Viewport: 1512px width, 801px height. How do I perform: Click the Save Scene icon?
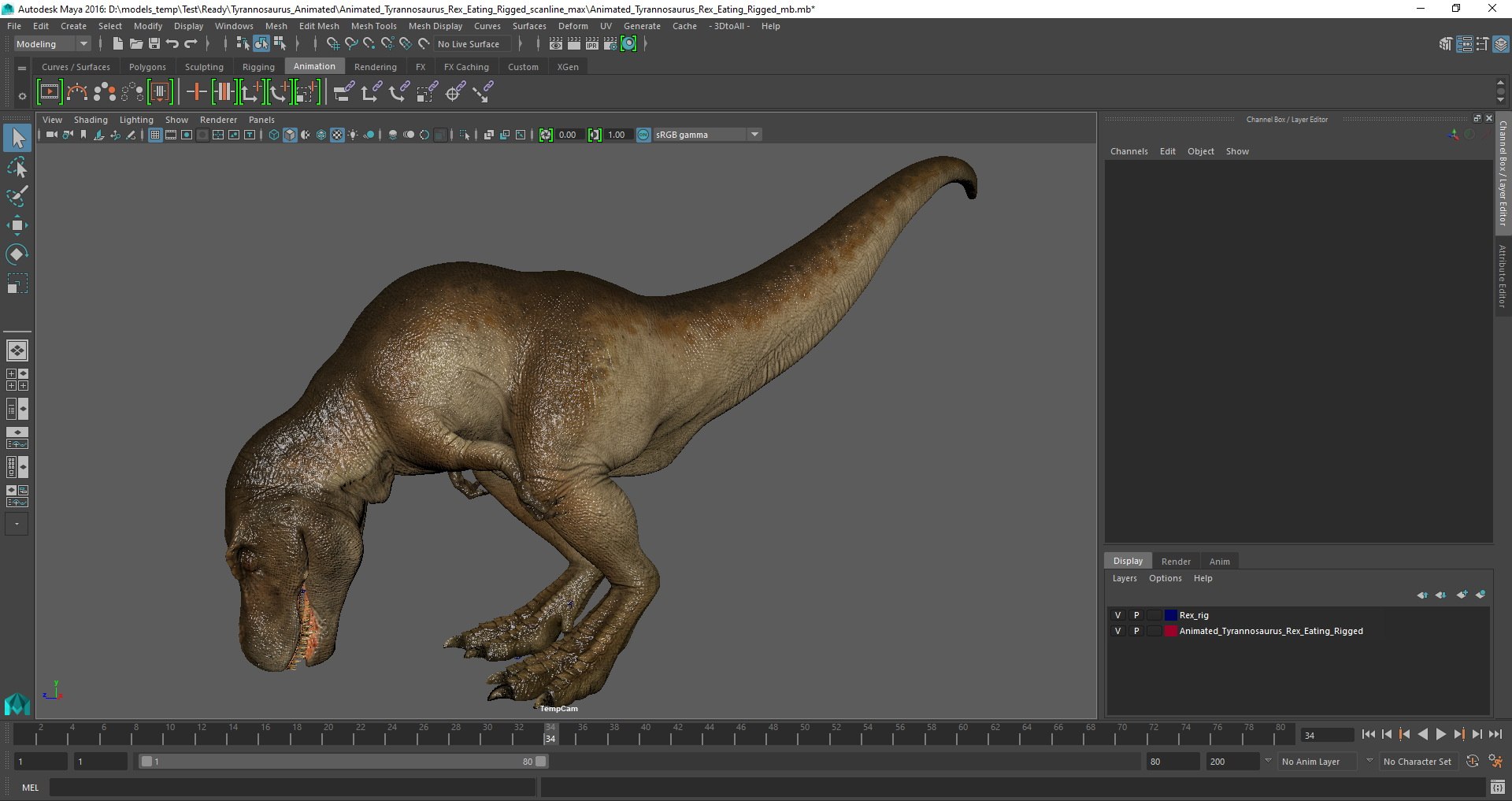point(154,44)
